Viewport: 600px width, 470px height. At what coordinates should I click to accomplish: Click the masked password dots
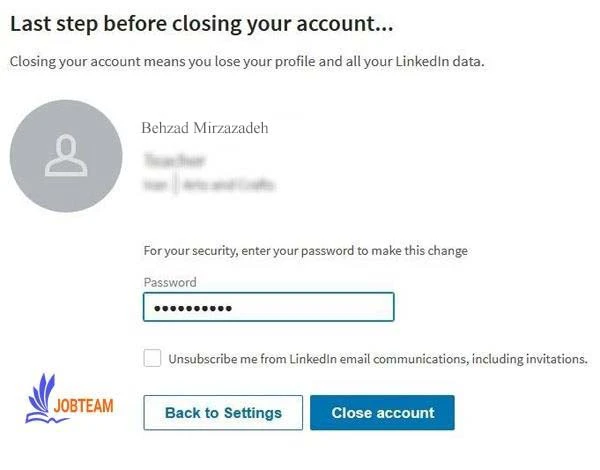click(189, 308)
